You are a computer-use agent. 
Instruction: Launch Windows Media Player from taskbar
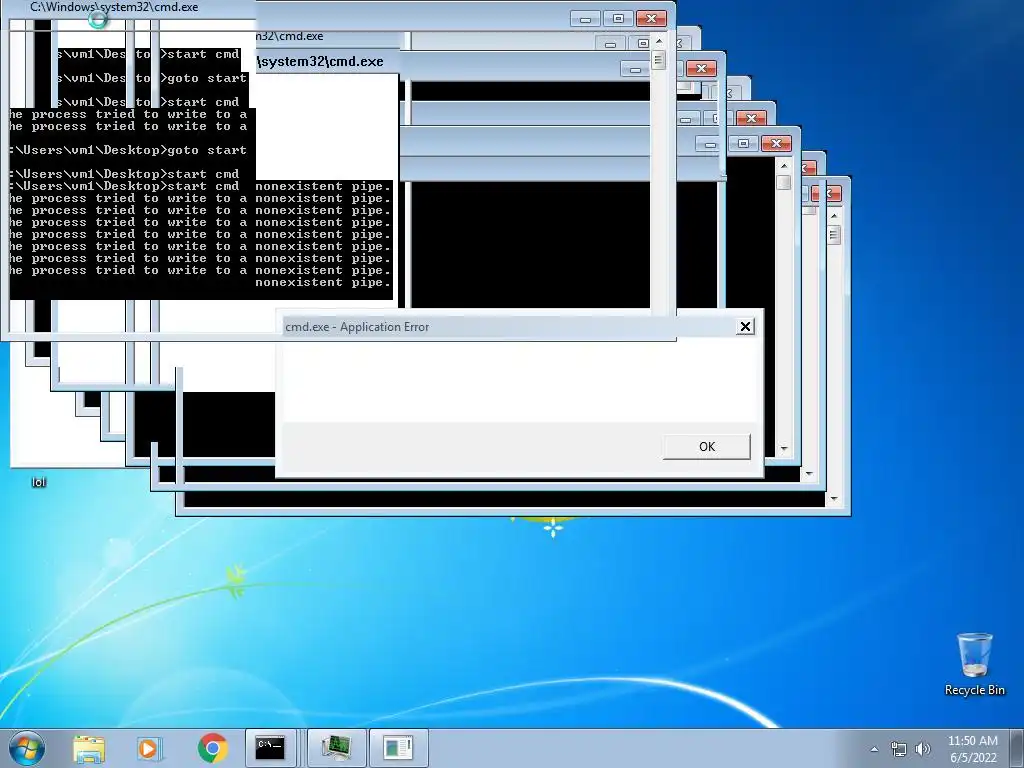point(150,748)
